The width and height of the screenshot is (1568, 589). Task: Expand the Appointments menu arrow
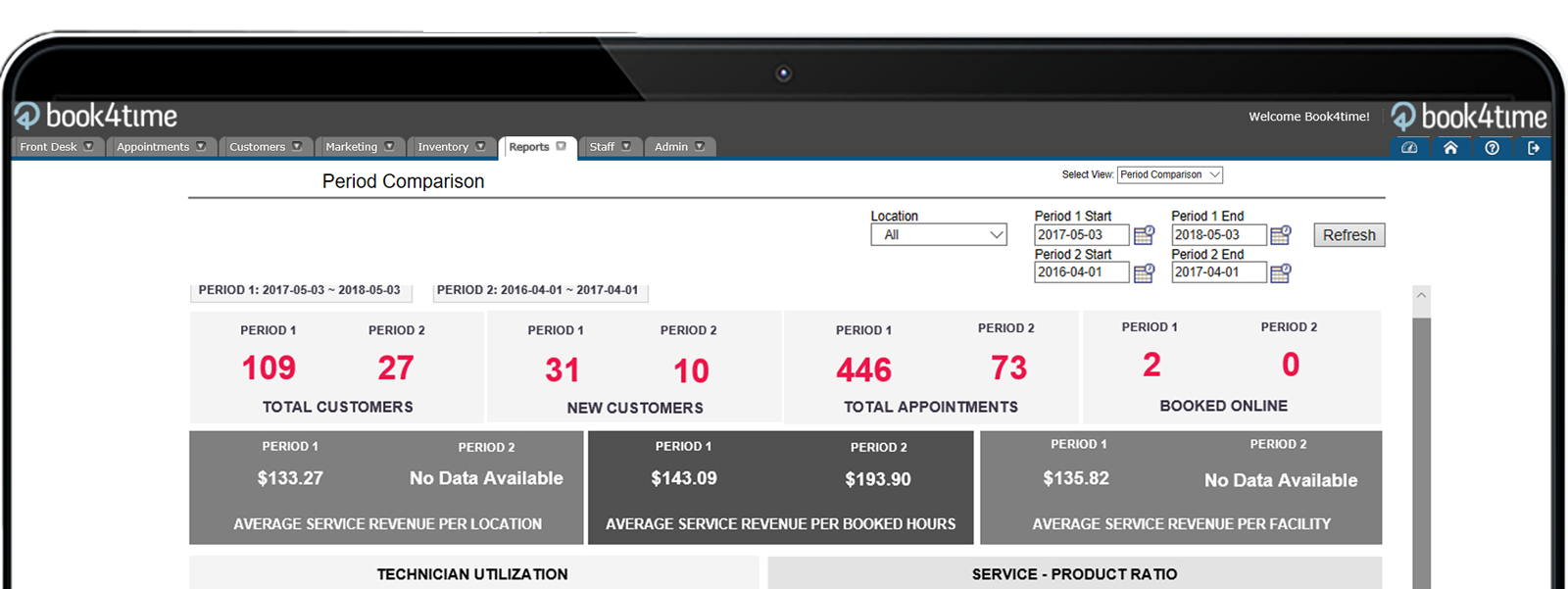pos(201,146)
